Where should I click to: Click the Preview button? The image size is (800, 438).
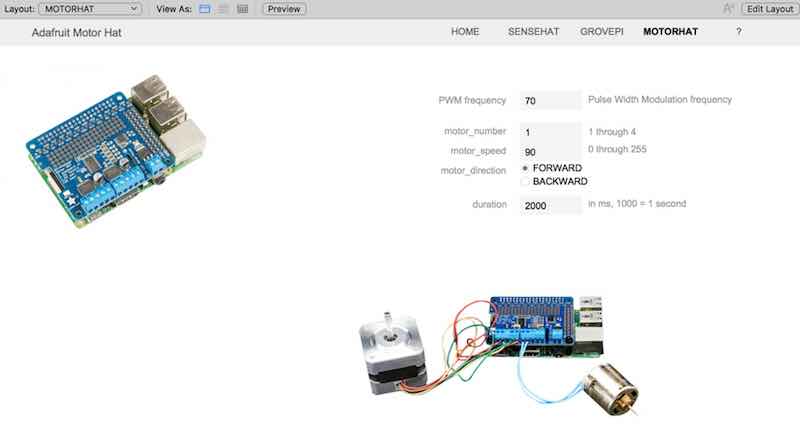(284, 9)
